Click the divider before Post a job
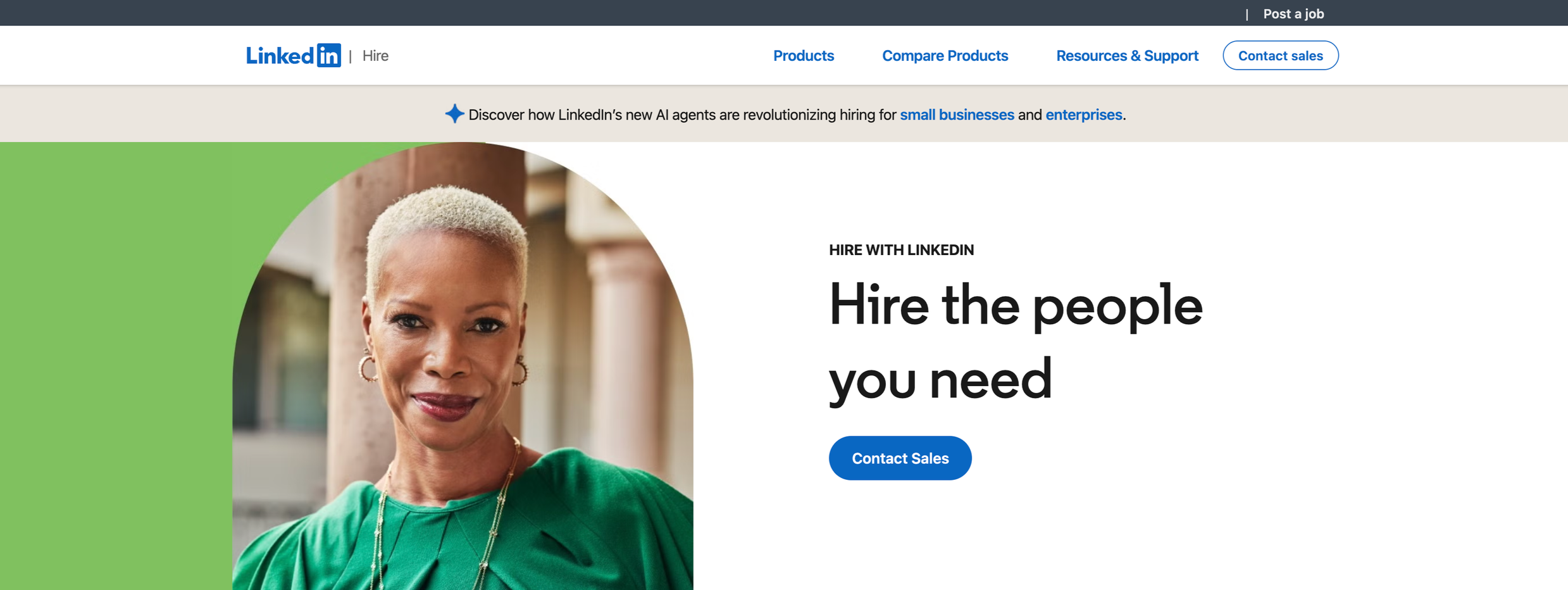Screen dimensions: 1568x590 [1247, 14]
